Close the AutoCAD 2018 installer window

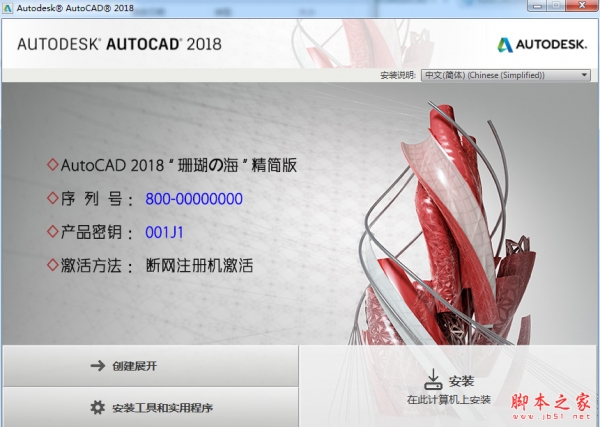[582, 5]
